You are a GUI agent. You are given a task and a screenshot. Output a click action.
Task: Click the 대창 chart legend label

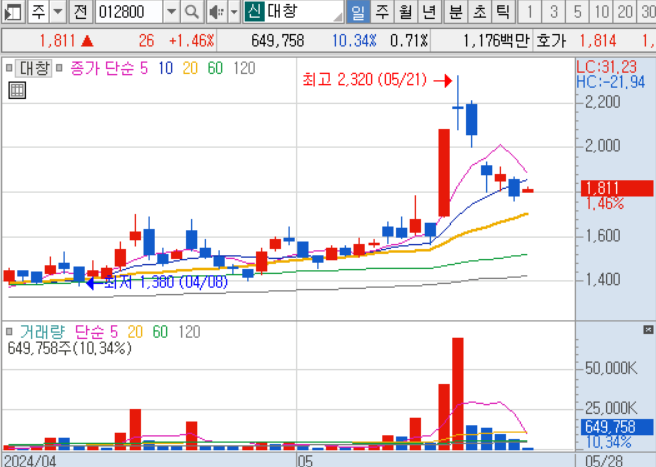coord(35,68)
